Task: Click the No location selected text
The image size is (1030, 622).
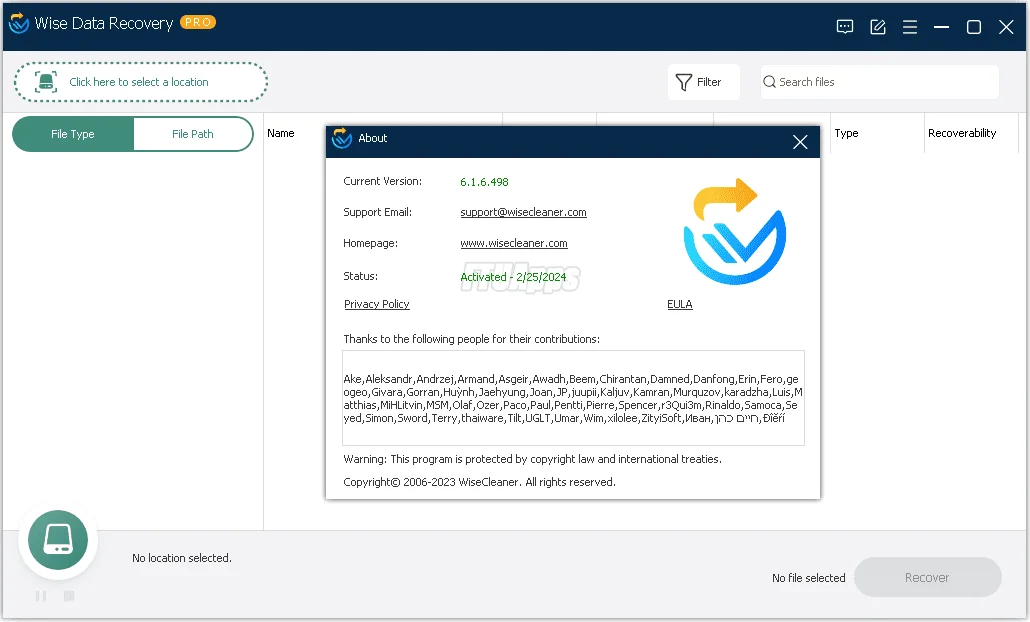Action: click(181, 558)
